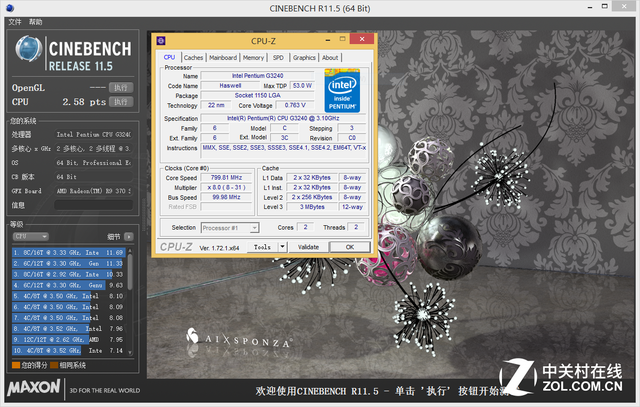Click the Validate button in CPU-Z

tap(308, 247)
